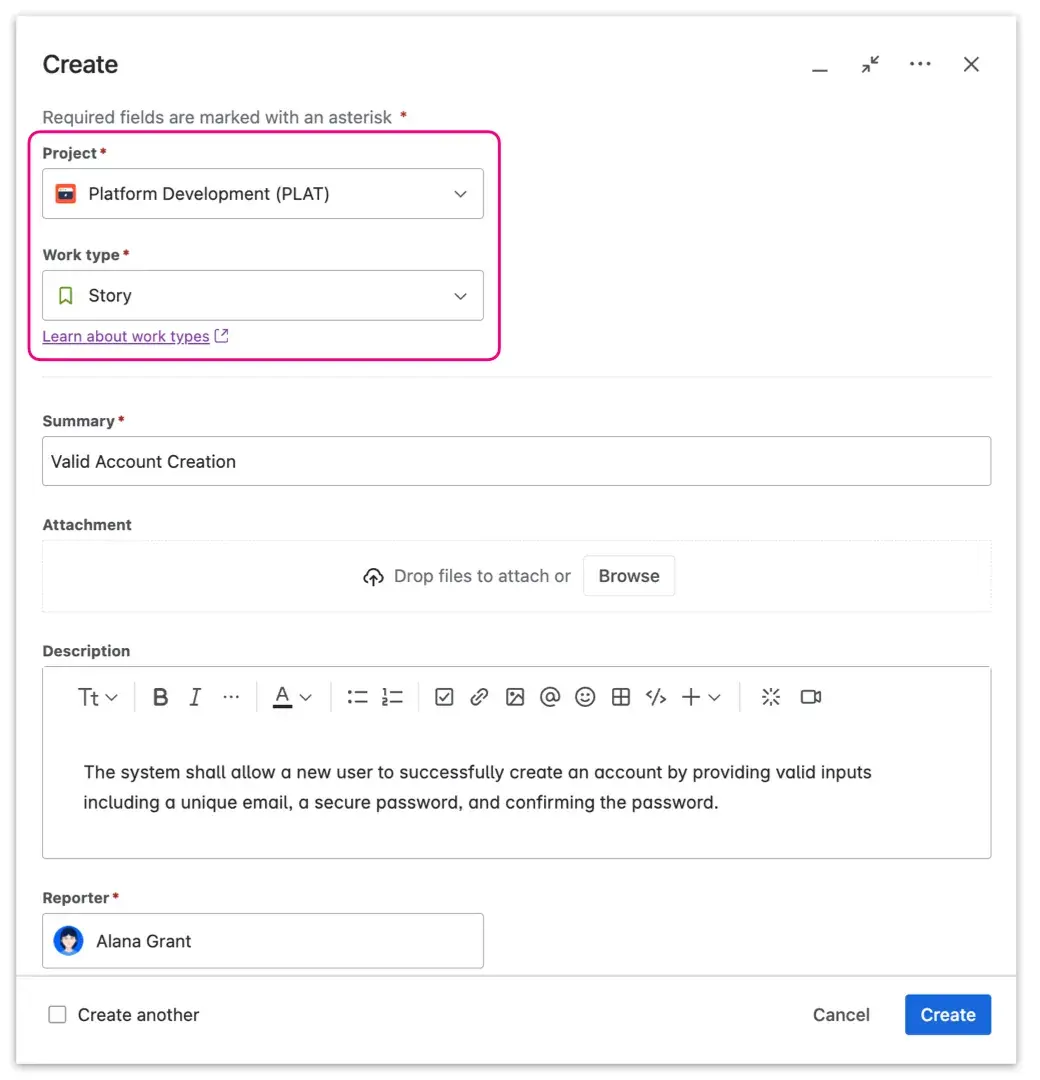Insert a table in the description

[x=620, y=697]
